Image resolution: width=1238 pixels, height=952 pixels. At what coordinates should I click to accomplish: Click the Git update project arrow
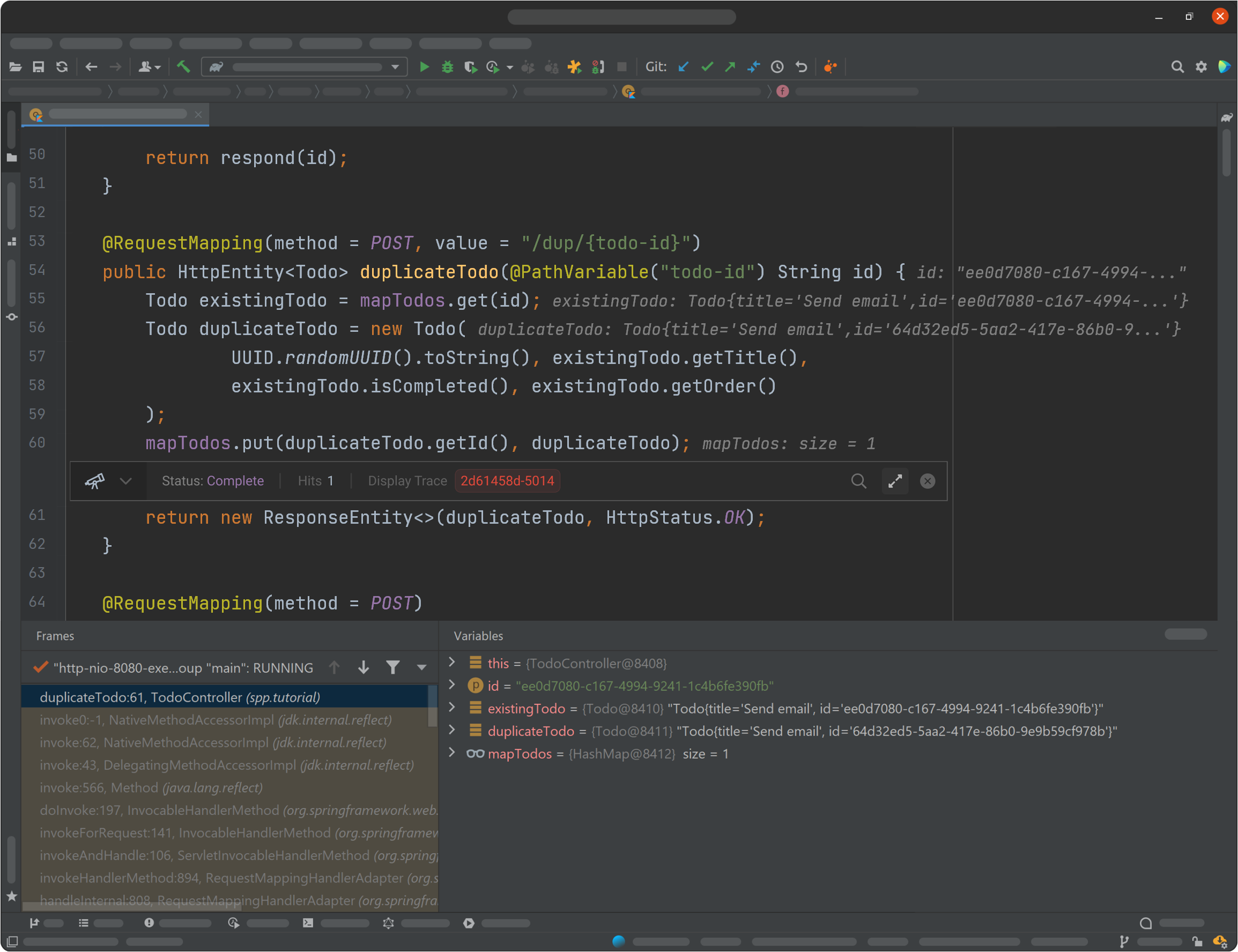684,67
